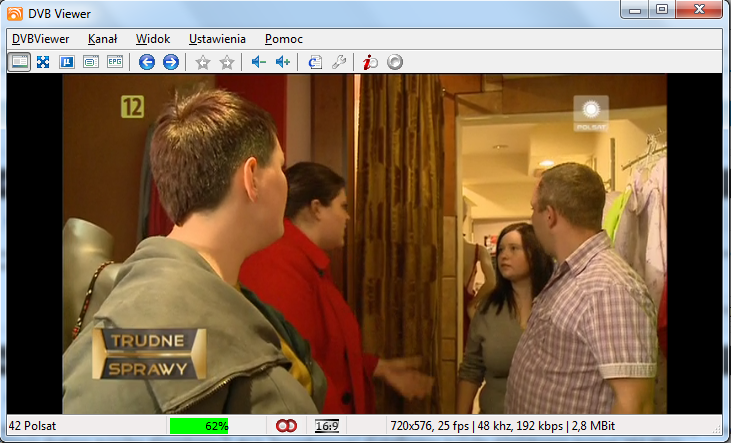Click the '42 Polsat' channel name in status bar
Image resolution: width=731 pixels, height=443 pixels.
[32, 426]
